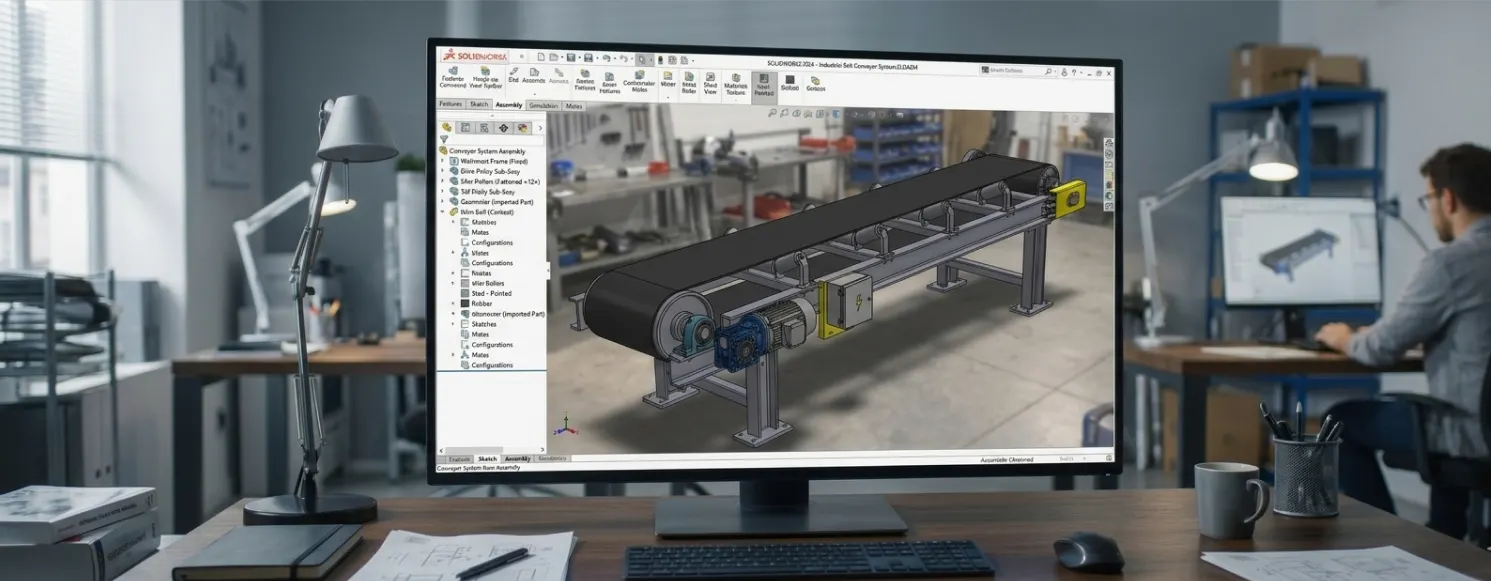1491x581 pixels.
Task: Switch to the top 'Sketch' ribbon tab
Action: [x=479, y=104]
